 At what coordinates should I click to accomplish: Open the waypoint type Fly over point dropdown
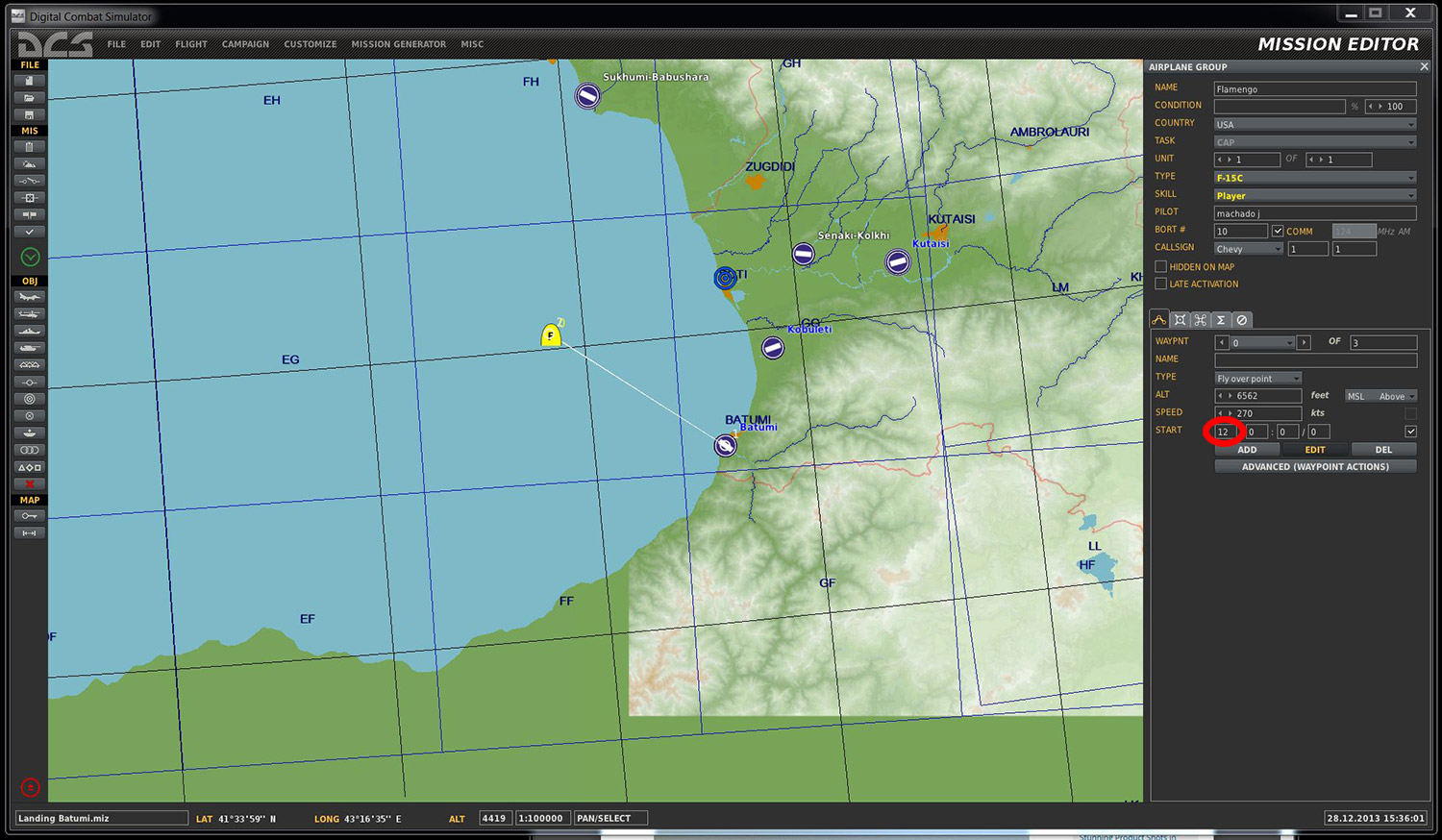pyautogui.click(x=1258, y=378)
